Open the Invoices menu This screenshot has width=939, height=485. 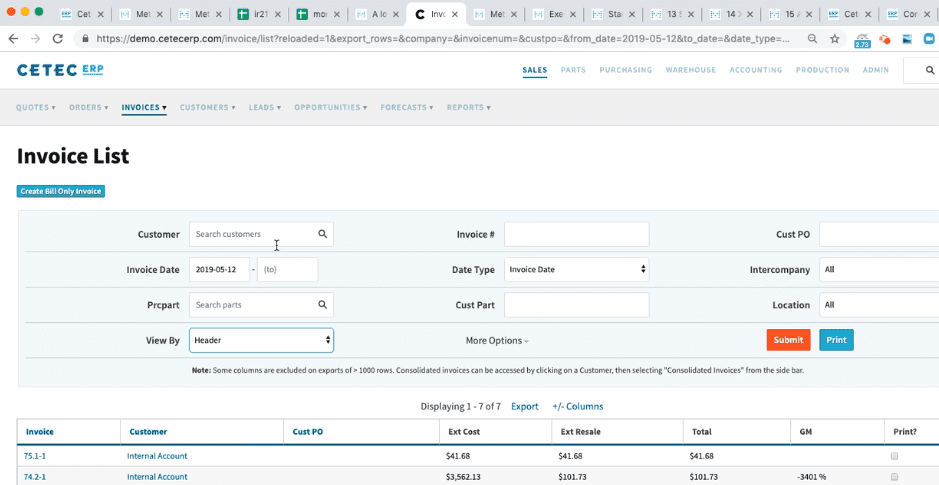coord(144,108)
